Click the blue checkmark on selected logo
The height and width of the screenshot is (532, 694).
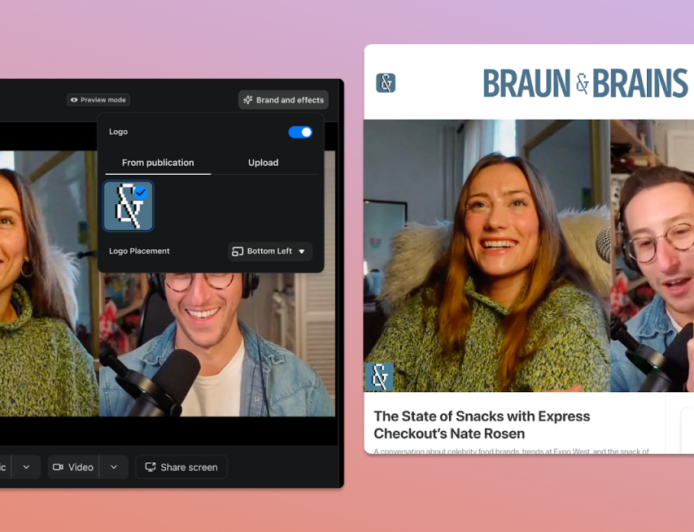point(141,193)
